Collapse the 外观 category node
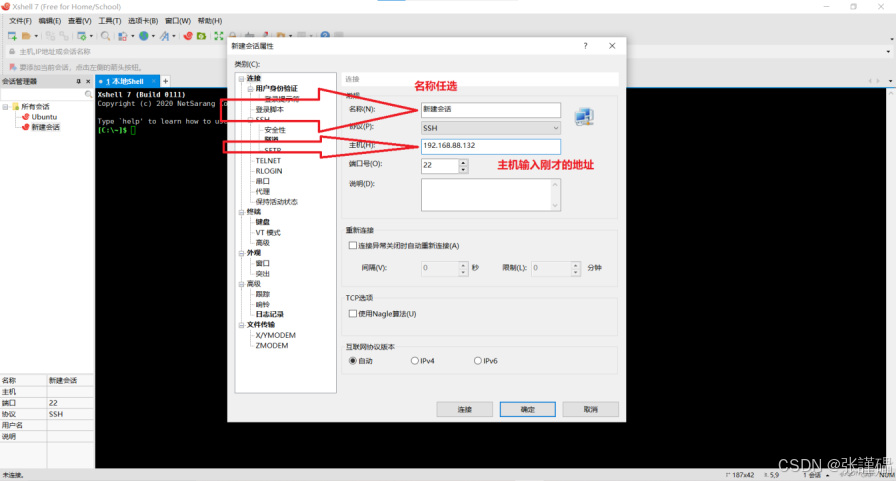896x481 pixels. [x=241, y=253]
